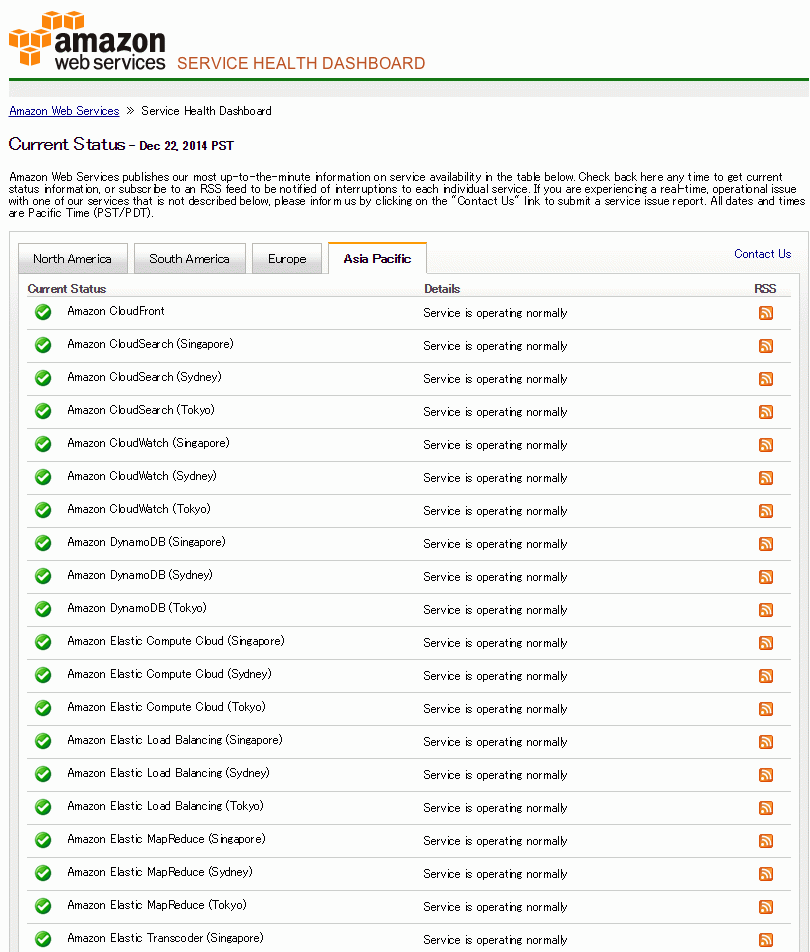This screenshot has width=810, height=952.
Task: Click the Amazon Web Services logo
Action: coord(87,40)
